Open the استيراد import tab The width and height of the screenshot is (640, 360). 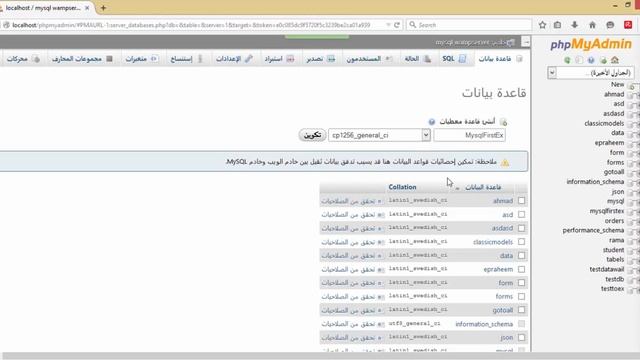[279, 59]
